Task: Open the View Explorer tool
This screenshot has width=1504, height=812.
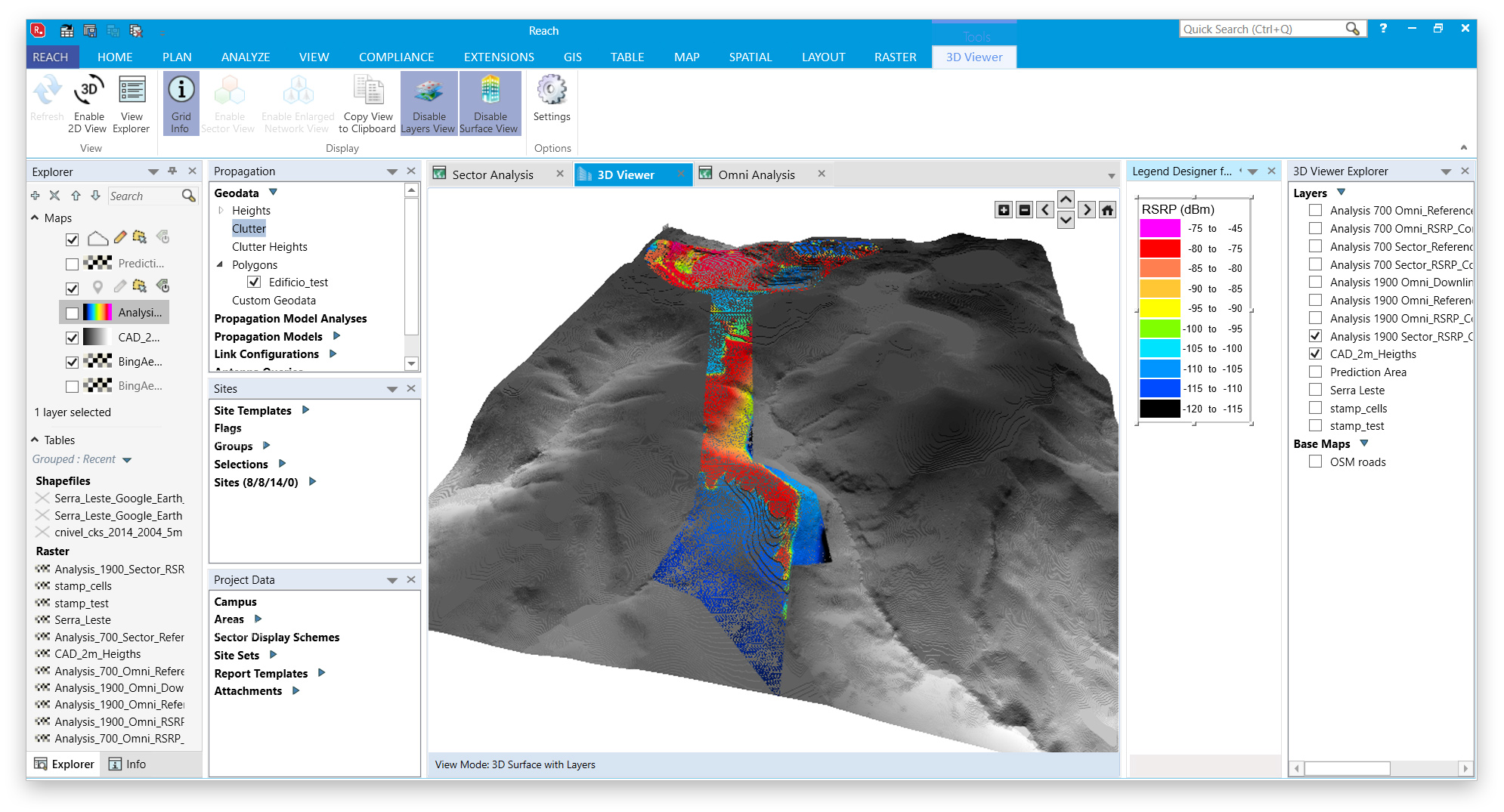Action: 132,91
